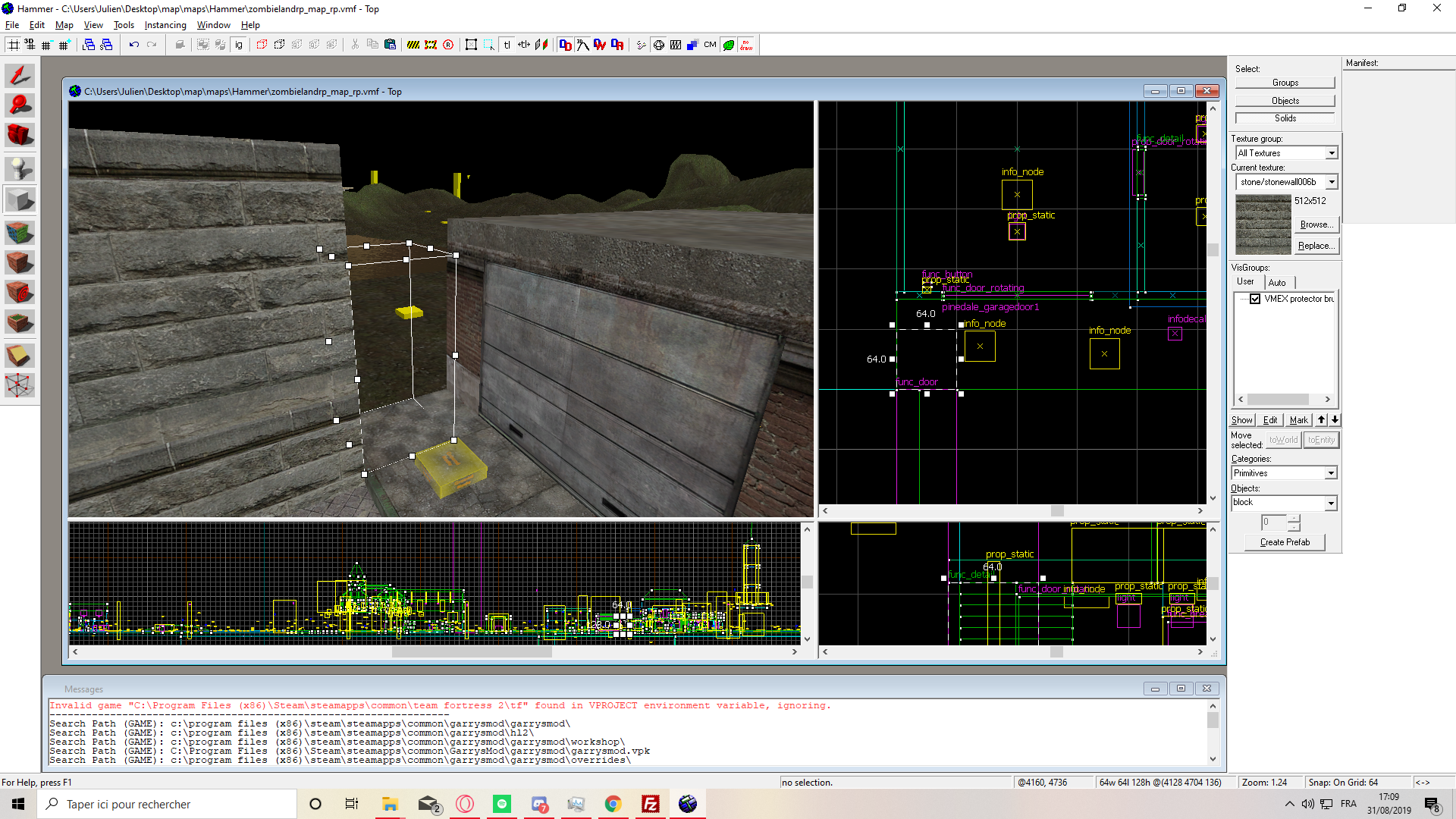Click the stonewall006b texture thumbnail
The image size is (1456, 819).
pyautogui.click(x=1263, y=224)
